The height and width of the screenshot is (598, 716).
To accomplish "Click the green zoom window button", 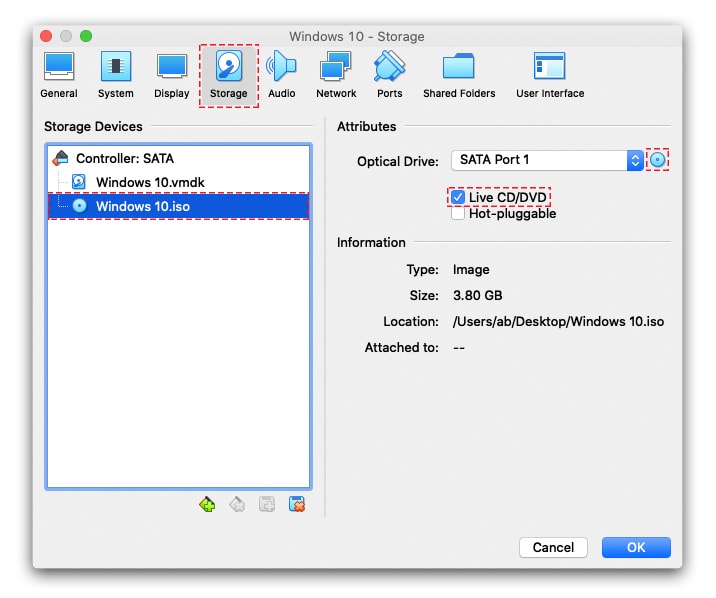I will coord(86,36).
